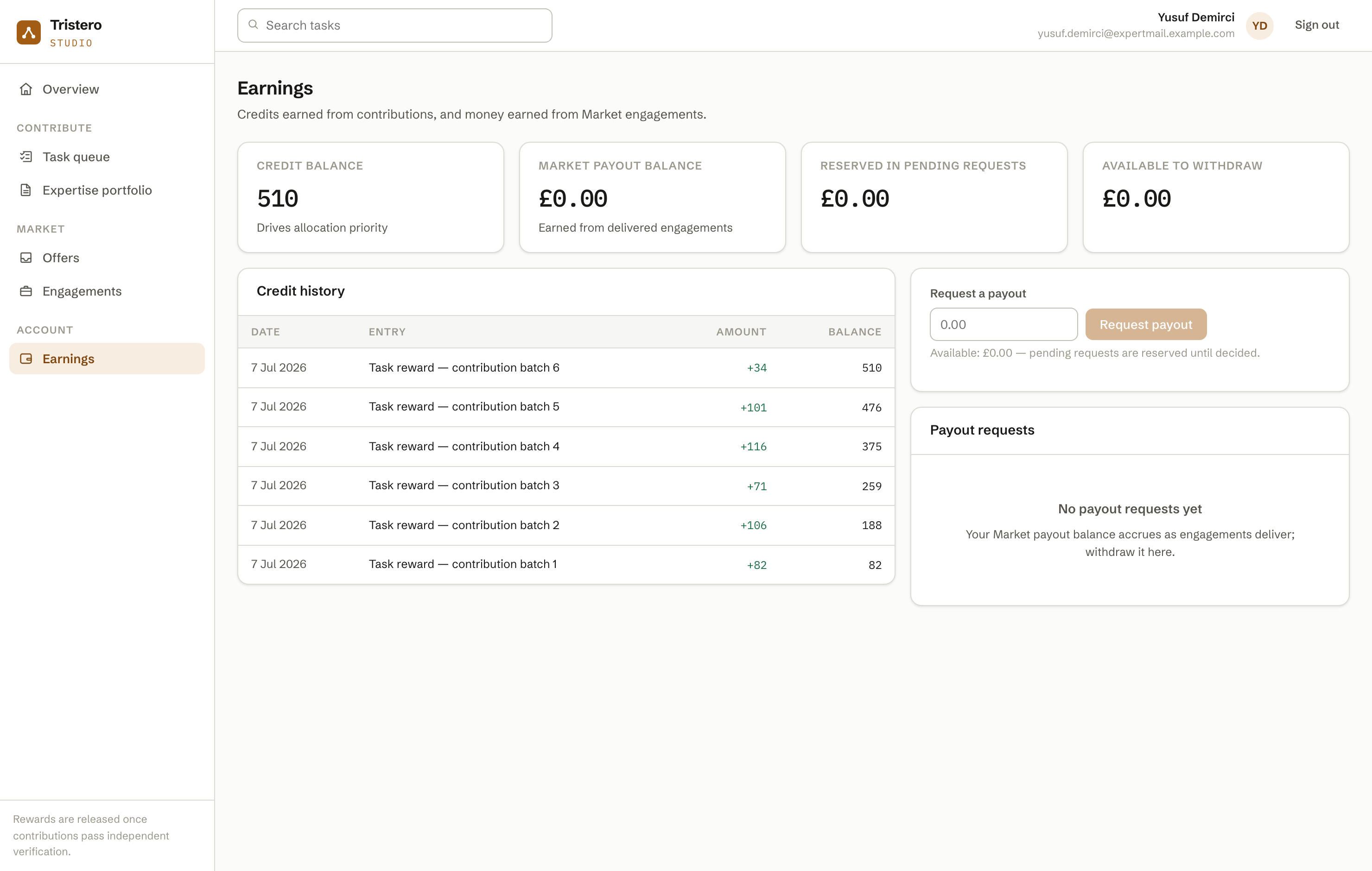
Task: Click the +82 amount value
Action: point(756,565)
